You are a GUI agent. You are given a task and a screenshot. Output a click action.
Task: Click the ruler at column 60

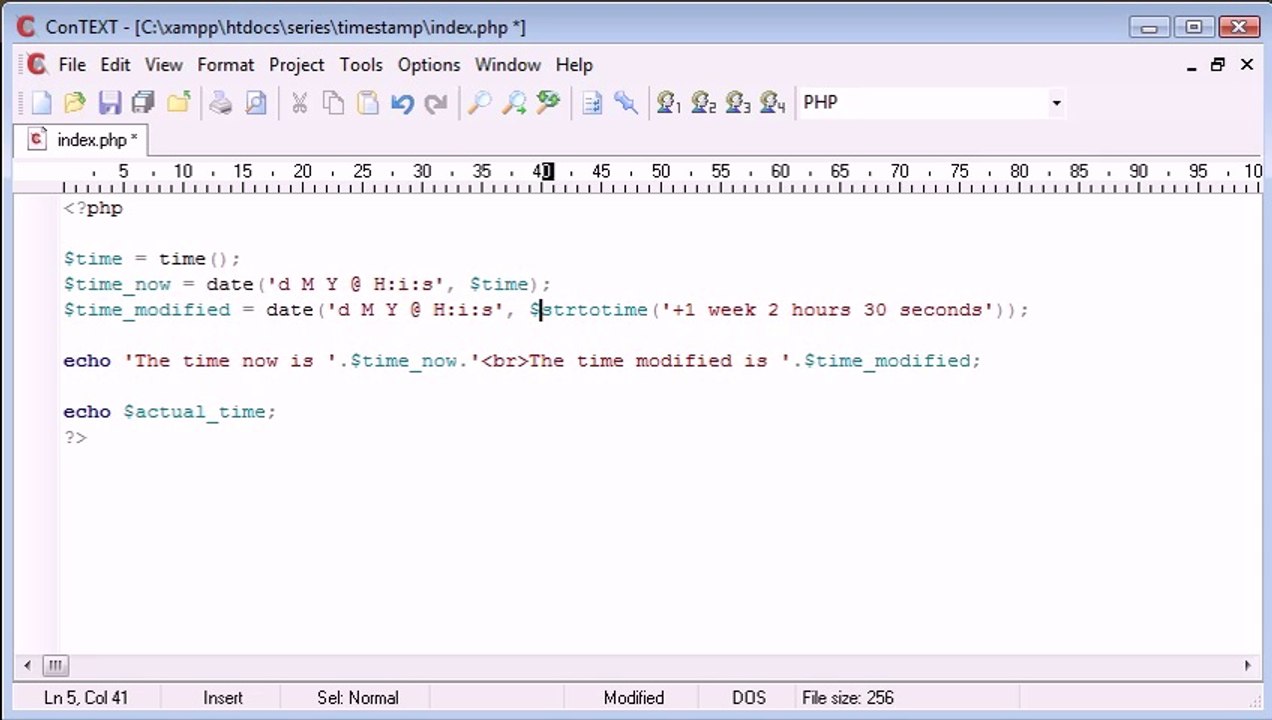coord(780,172)
